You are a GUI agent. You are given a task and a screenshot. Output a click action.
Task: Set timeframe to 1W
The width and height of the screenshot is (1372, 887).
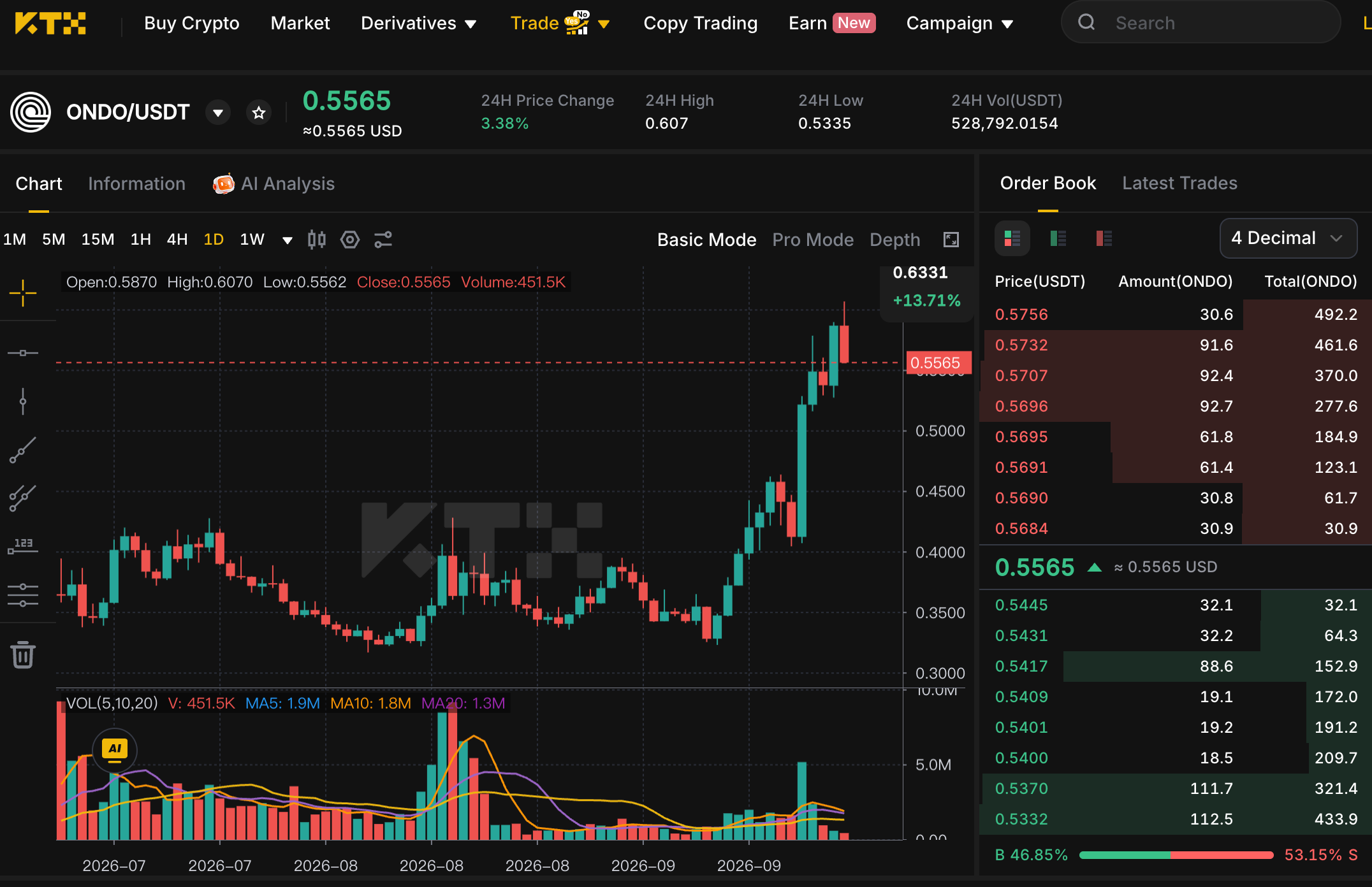pyautogui.click(x=252, y=240)
